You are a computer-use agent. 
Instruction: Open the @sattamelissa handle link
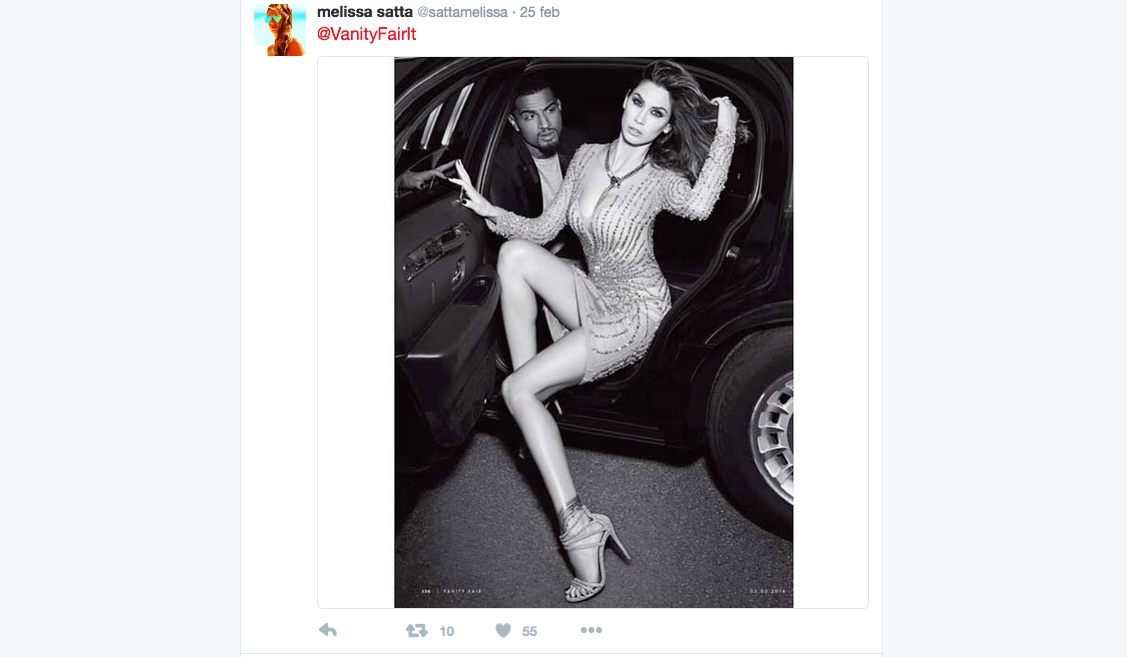(x=462, y=12)
